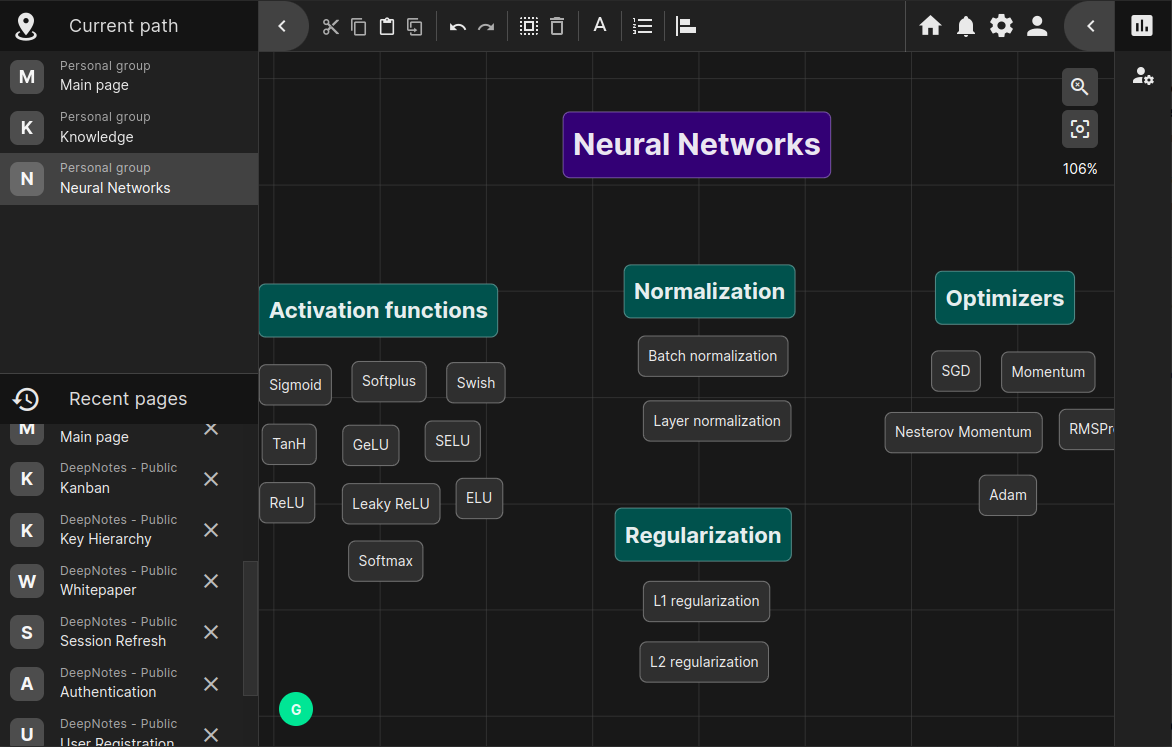Open the text formatting A icon
The width and height of the screenshot is (1172, 747).
(599, 25)
